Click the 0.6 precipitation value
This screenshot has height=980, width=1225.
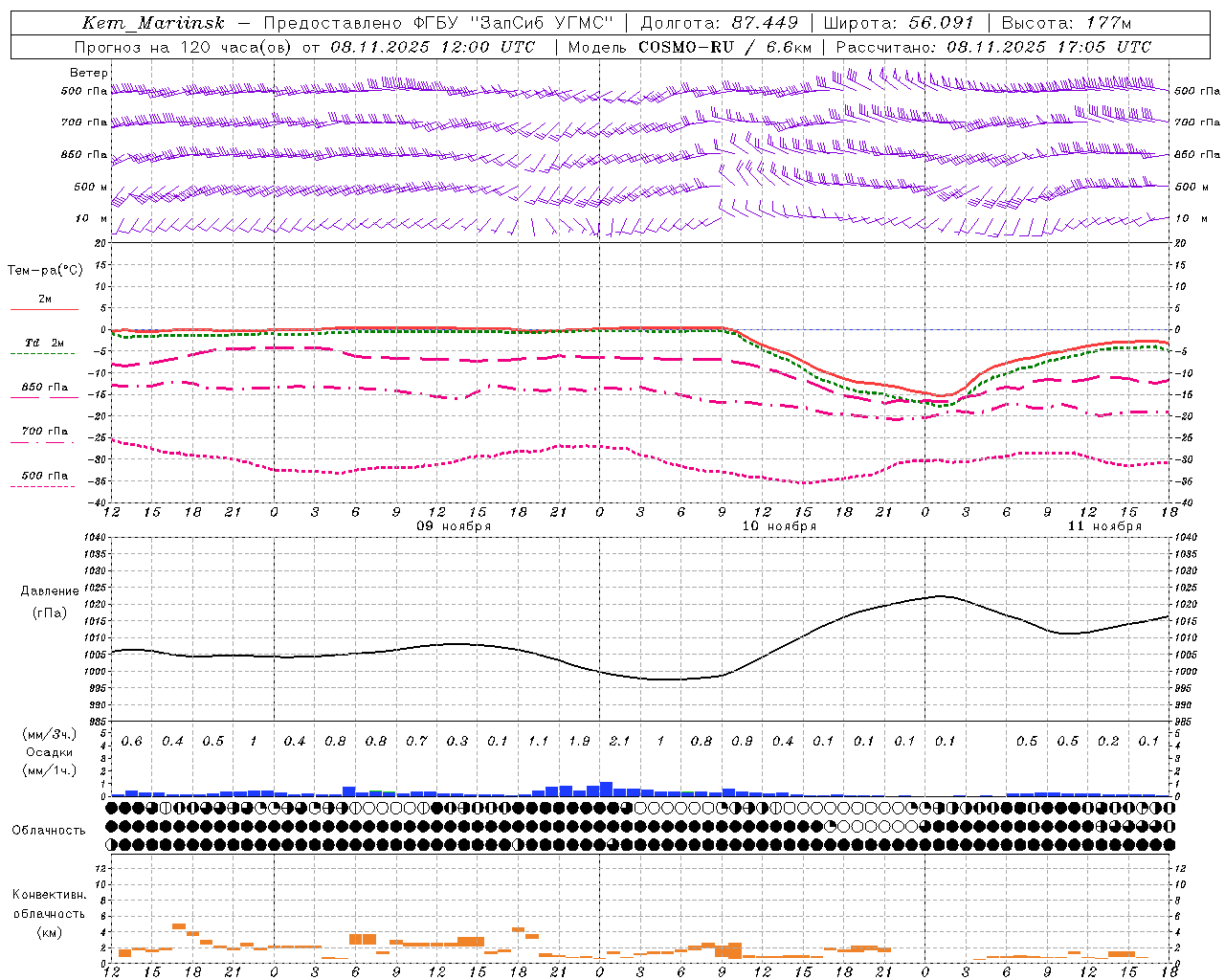[132, 741]
